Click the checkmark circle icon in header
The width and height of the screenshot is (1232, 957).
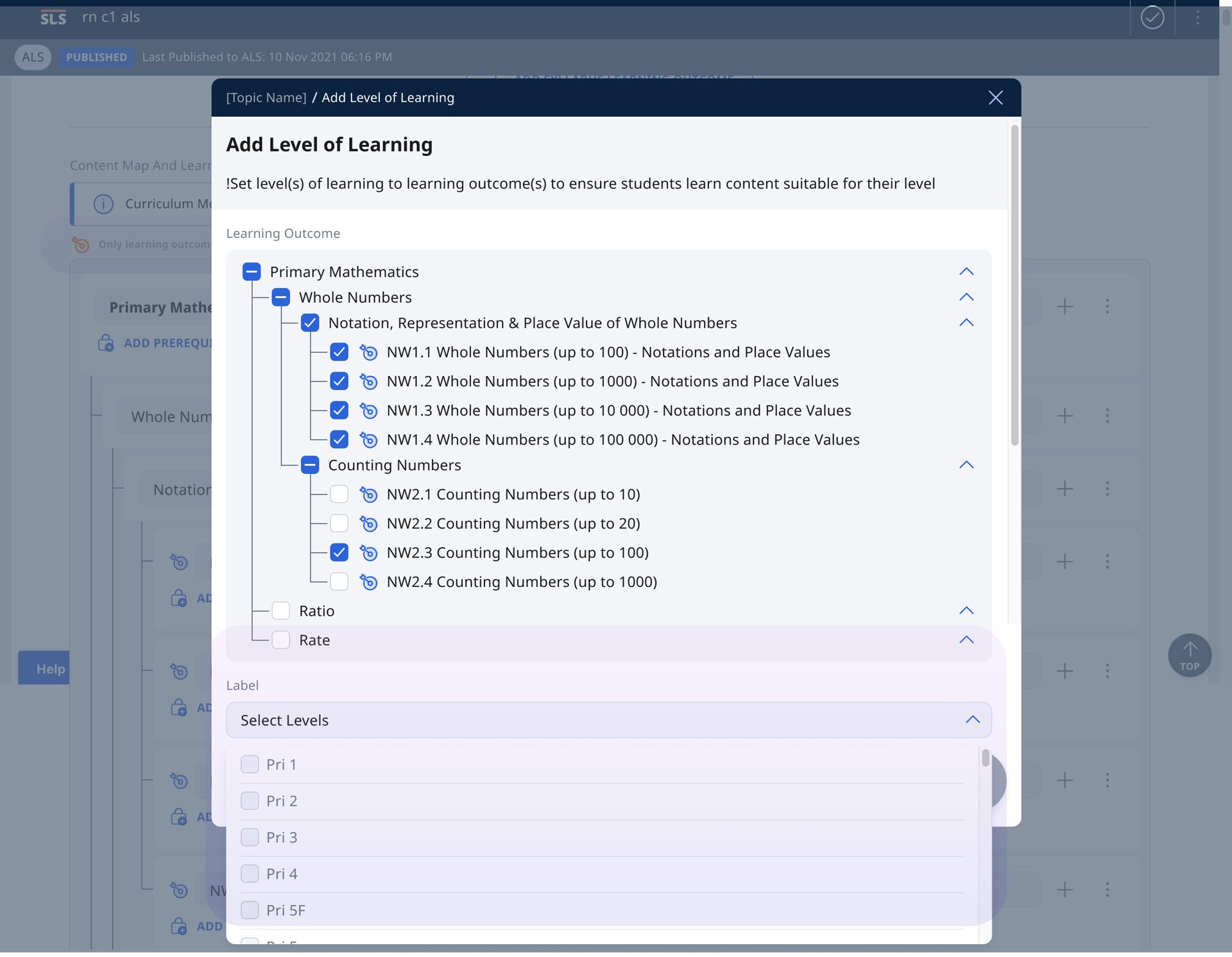coord(1152,18)
